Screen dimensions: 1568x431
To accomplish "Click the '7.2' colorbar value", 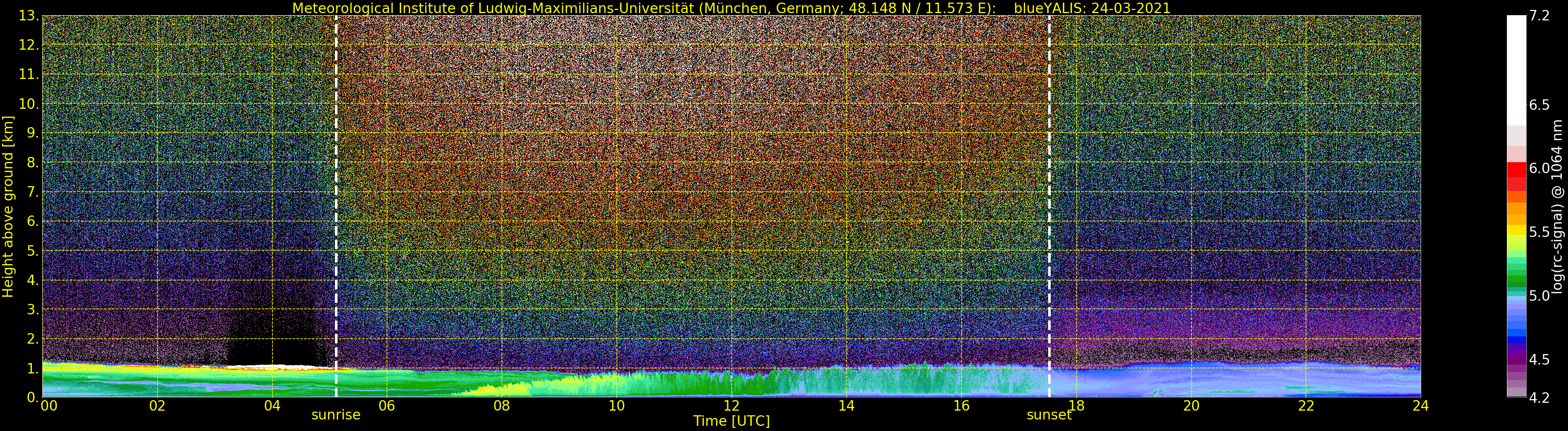I will coord(1539,16).
